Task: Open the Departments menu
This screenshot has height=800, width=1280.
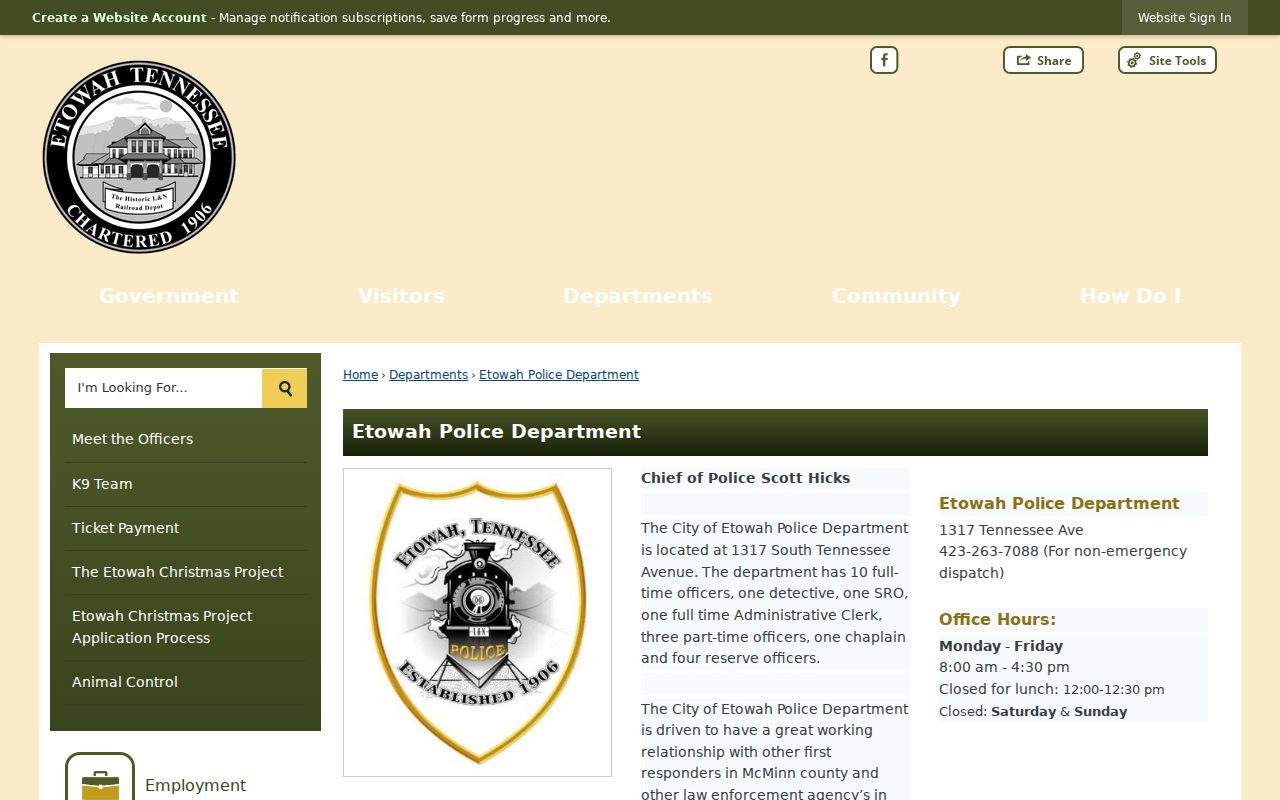Action: click(x=638, y=296)
